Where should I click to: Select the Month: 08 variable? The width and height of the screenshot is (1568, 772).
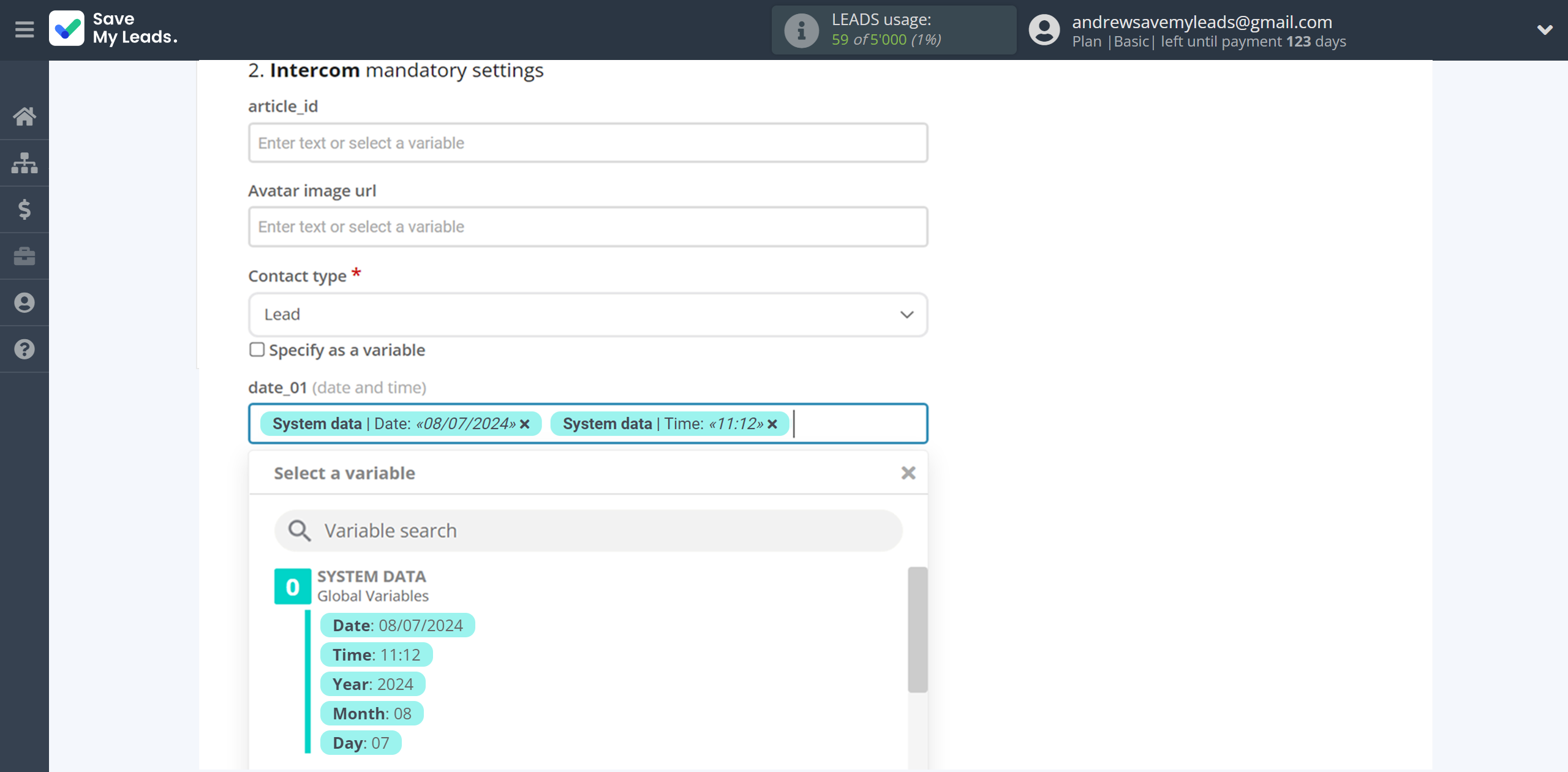click(372, 713)
